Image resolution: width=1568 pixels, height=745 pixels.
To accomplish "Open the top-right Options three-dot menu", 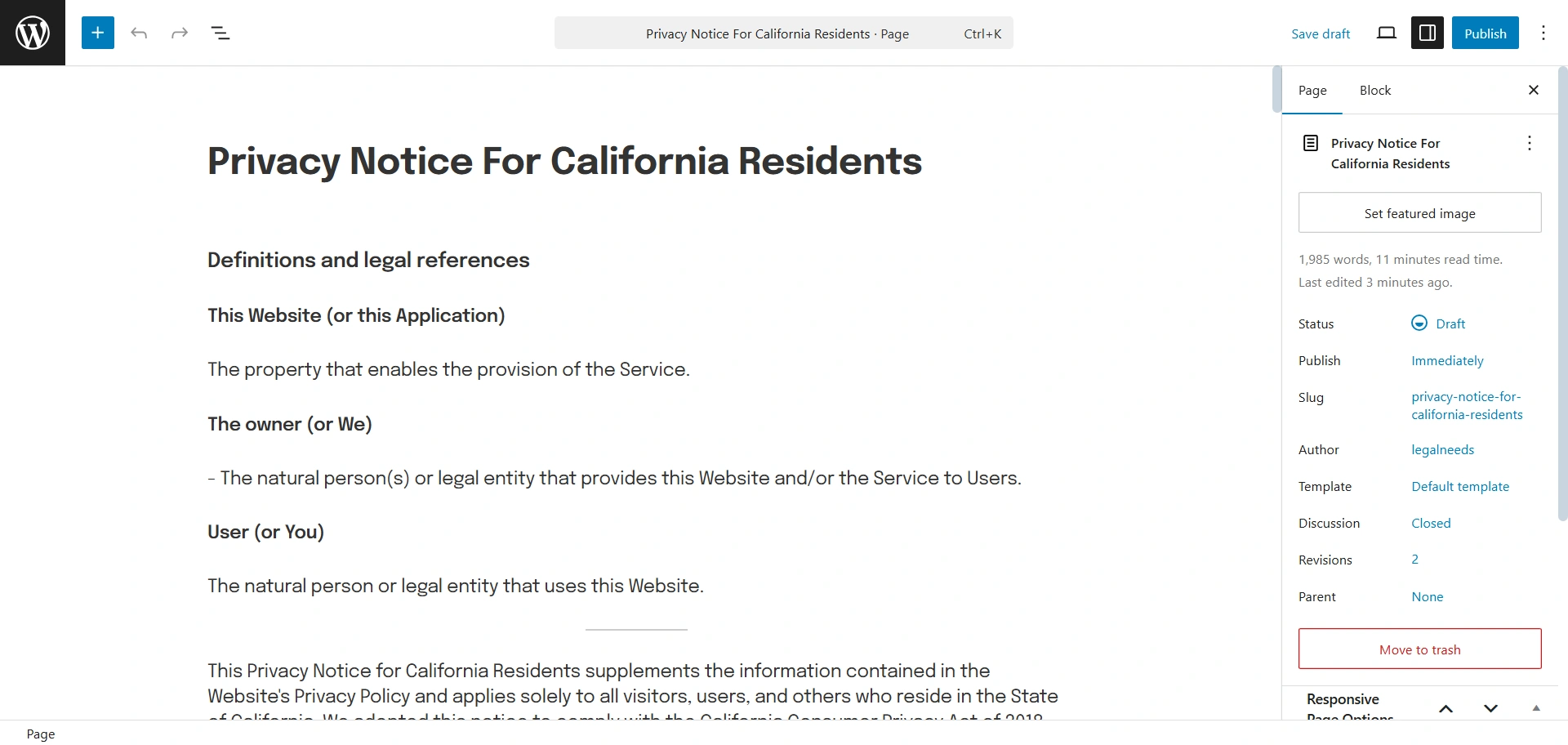I will coord(1543,33).
